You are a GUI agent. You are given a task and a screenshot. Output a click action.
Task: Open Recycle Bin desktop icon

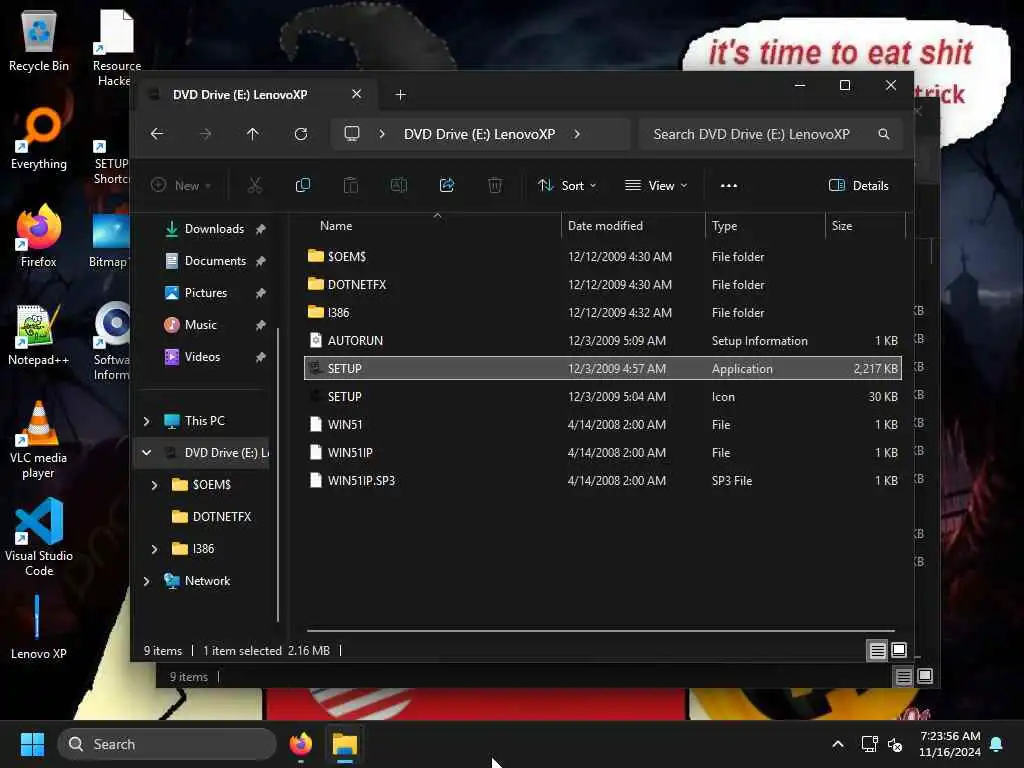coord(39,42)
